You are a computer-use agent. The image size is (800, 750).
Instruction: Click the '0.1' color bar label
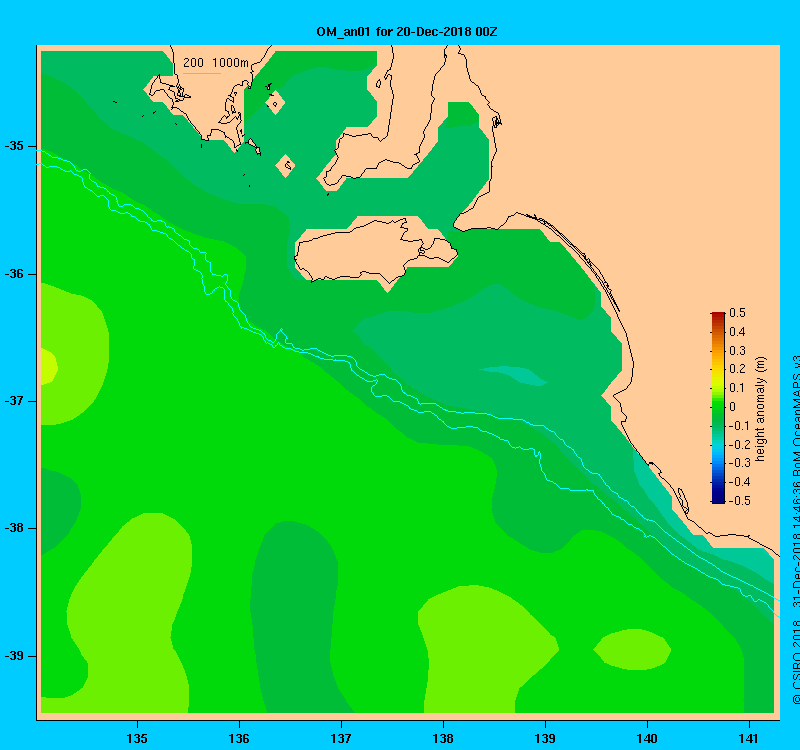pos(737,388)
